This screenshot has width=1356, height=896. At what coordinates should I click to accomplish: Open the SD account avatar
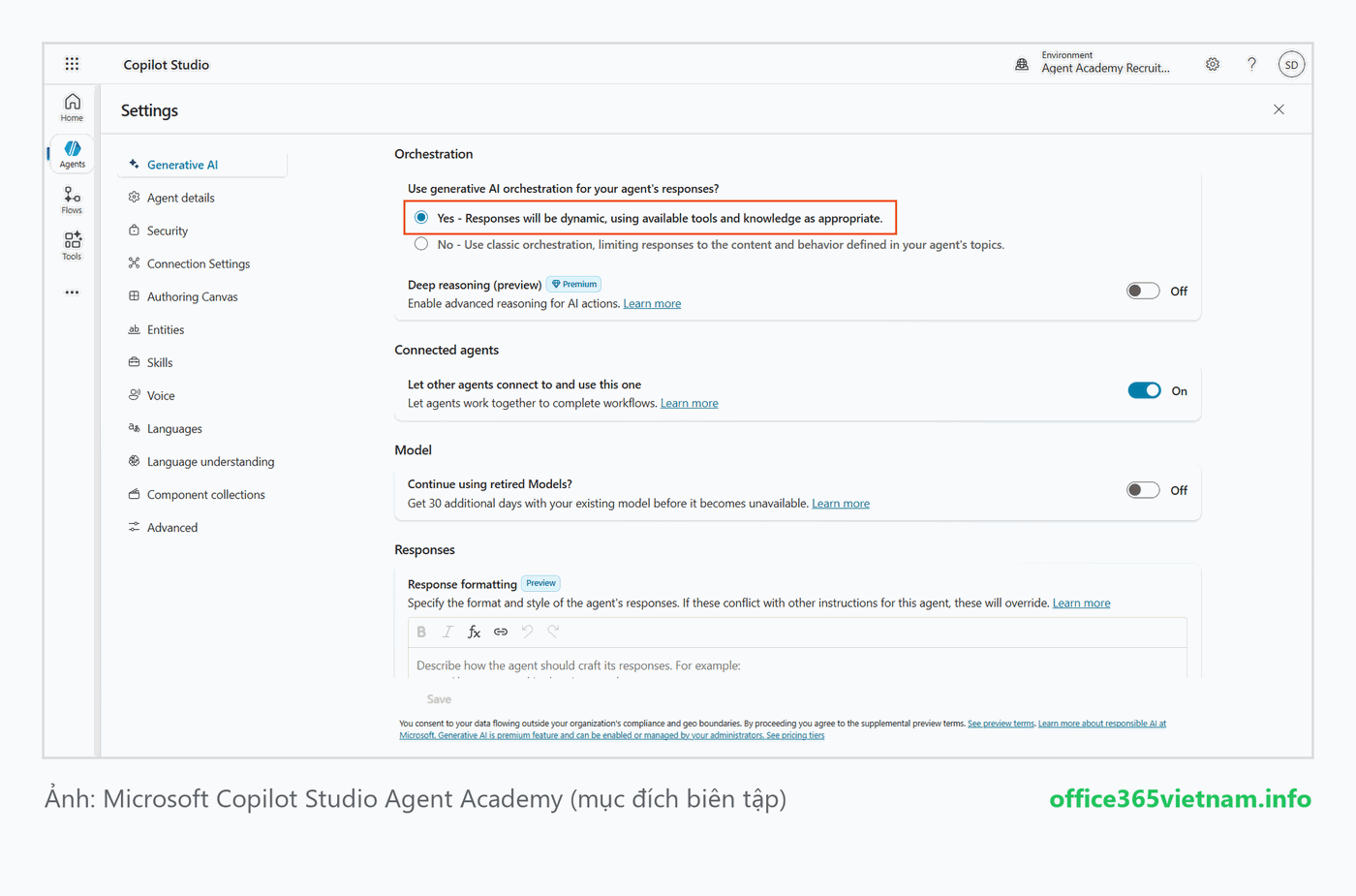1291,65
